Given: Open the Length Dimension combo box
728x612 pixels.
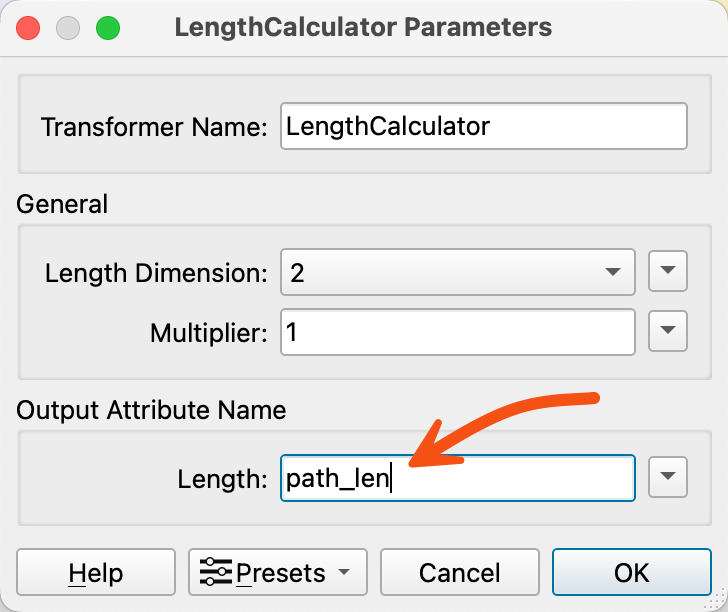Looking at the screenshot, I should point(457,272).
